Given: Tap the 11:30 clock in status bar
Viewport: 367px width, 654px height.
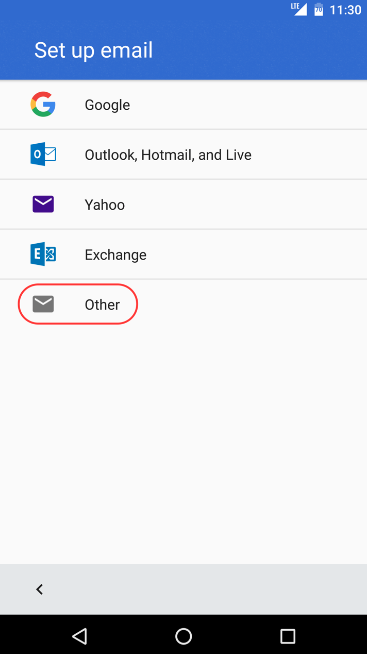Looking at the screenshot, I should pos(345,10).
